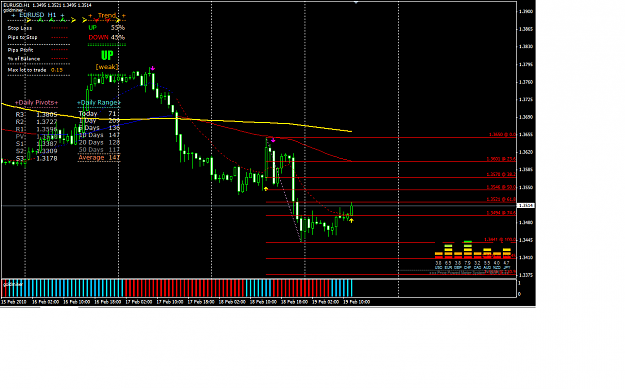Click the goldminer label in the indicator subwindow
Viewport: 625px width, 389px height.
13,284
